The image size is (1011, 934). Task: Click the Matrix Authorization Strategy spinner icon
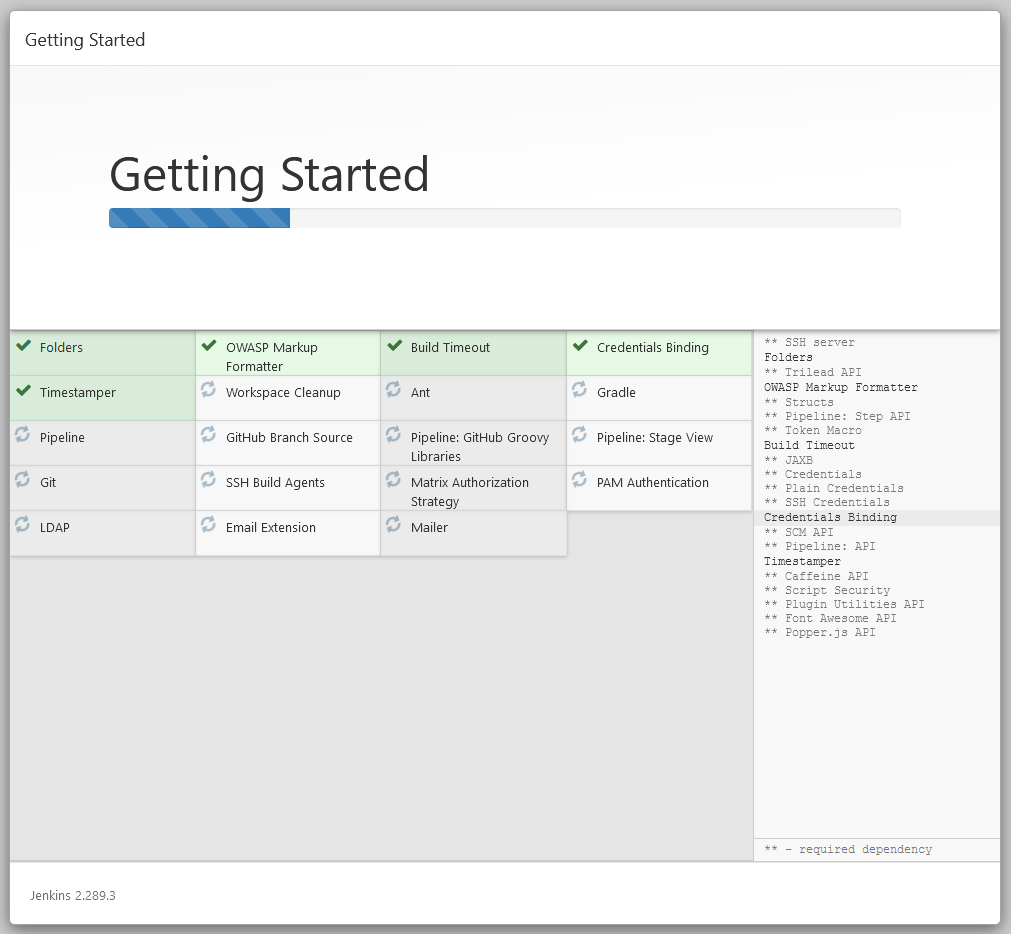pyautogui.click(x=393, y=482)
